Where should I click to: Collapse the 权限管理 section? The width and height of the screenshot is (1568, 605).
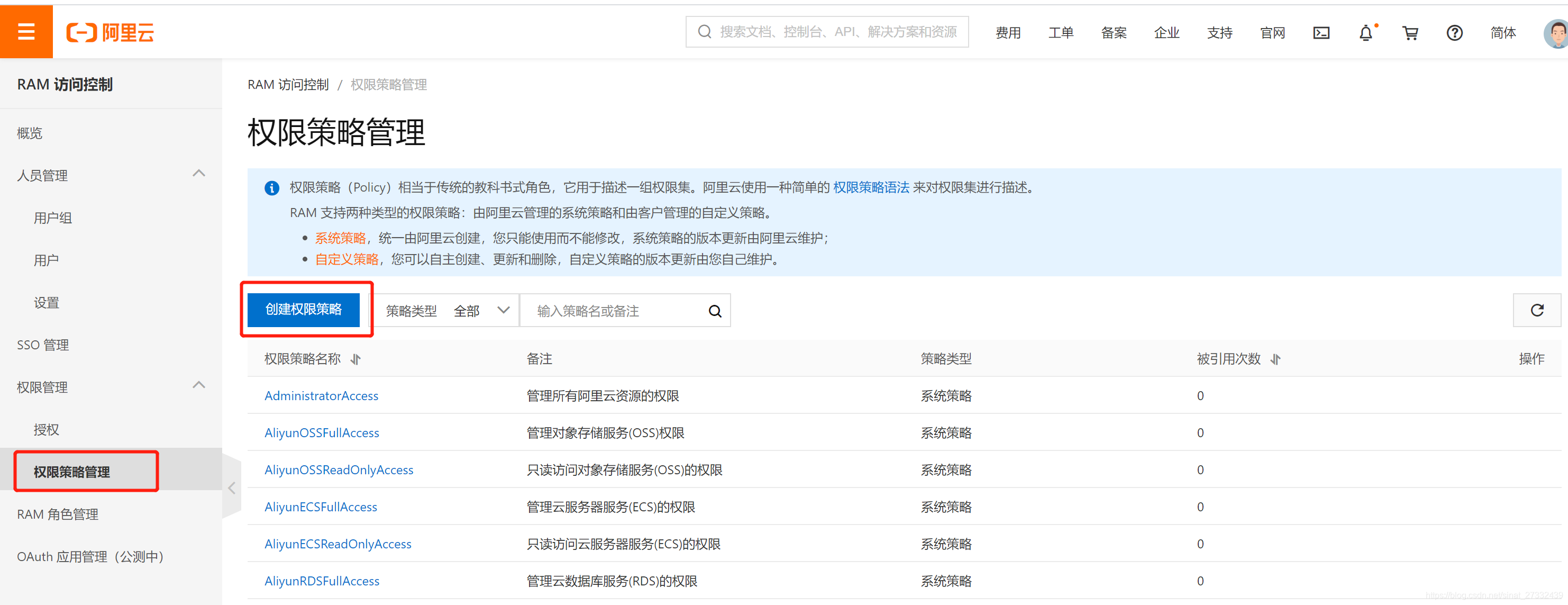pos(198,385)
